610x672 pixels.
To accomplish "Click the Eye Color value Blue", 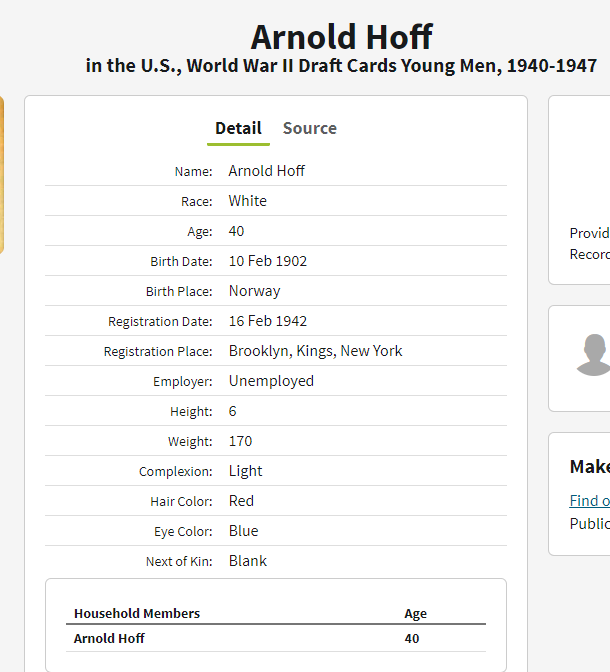I will click(x=243, y=531).
